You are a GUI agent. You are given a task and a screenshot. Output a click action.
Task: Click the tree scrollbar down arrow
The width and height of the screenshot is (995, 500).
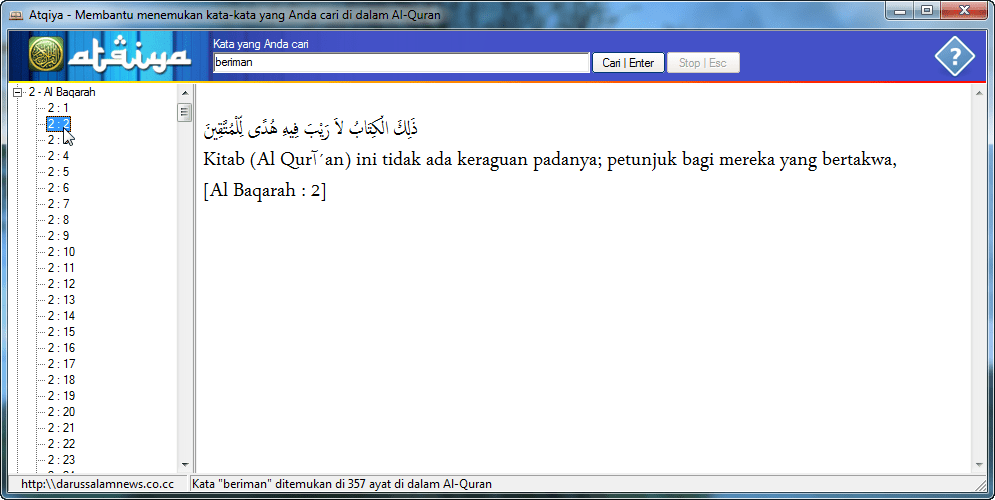tap(184, 464)
